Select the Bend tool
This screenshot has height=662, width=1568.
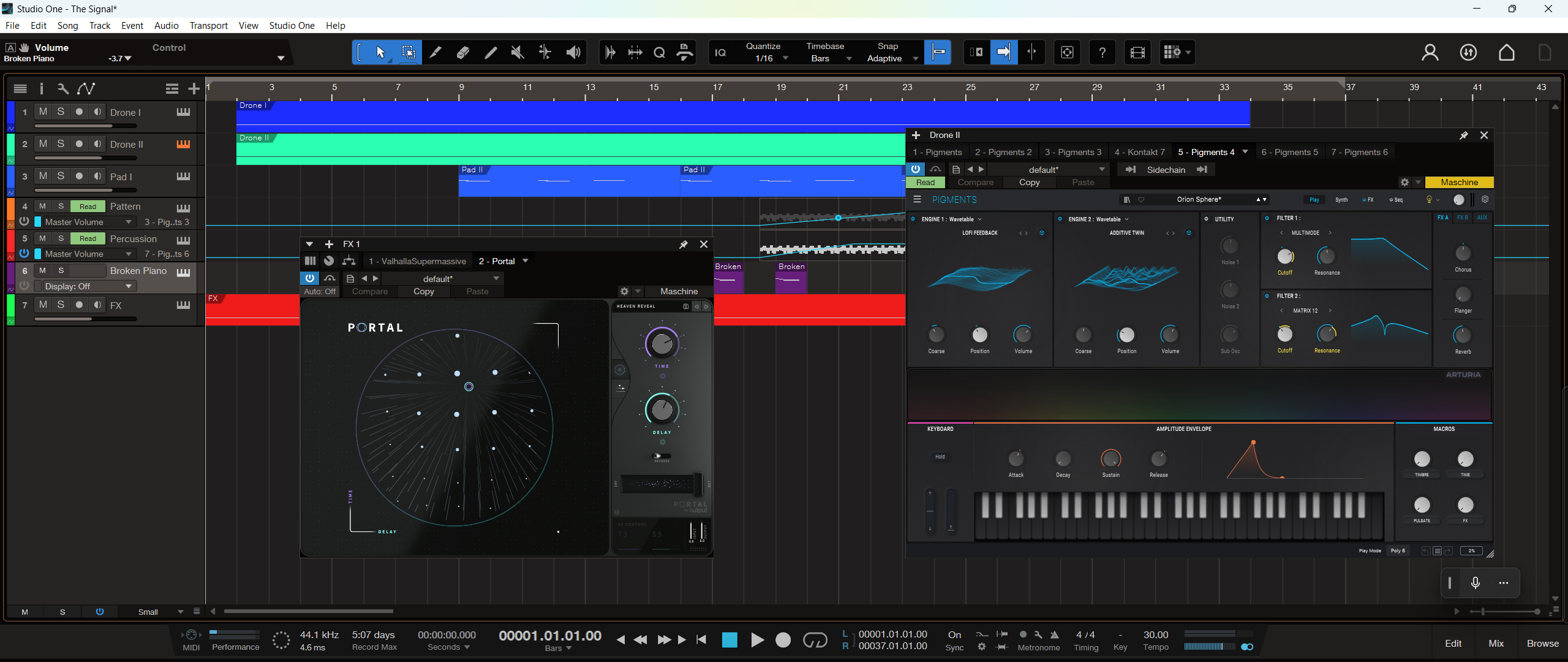pyautogui.click(x=545, y=53)
